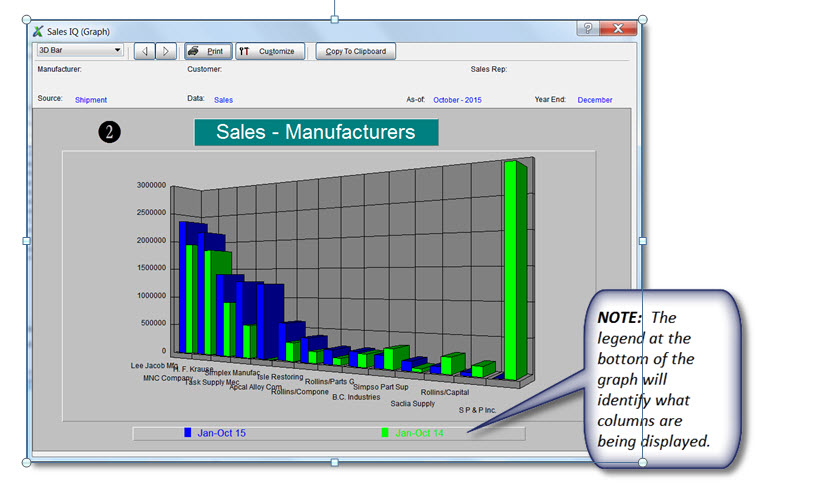This screenshot has width=823, height=494.
Task: Click the tall green S P & P Inc. bar
Action: coord(513,270)
